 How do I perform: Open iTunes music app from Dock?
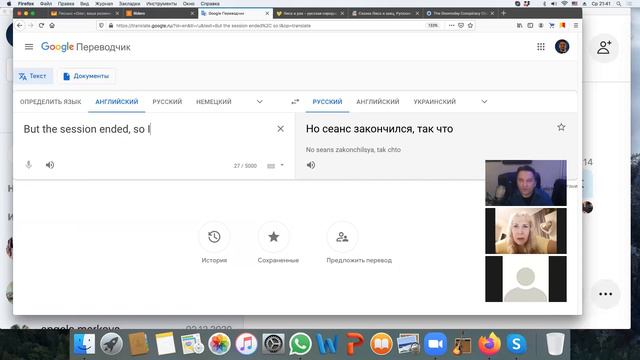coord(246,344)
